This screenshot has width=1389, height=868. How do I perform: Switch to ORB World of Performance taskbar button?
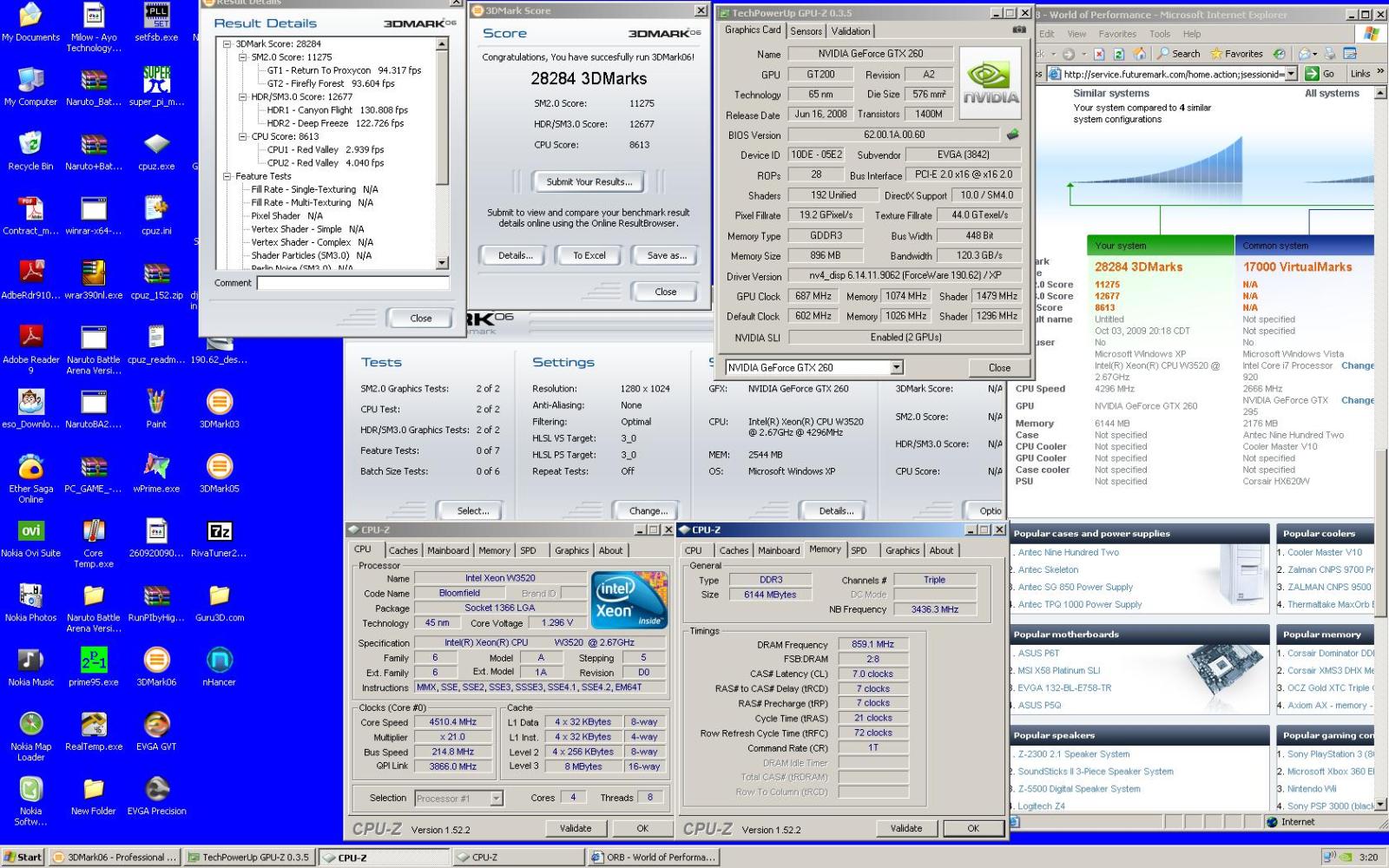click(x=653, y=857)
